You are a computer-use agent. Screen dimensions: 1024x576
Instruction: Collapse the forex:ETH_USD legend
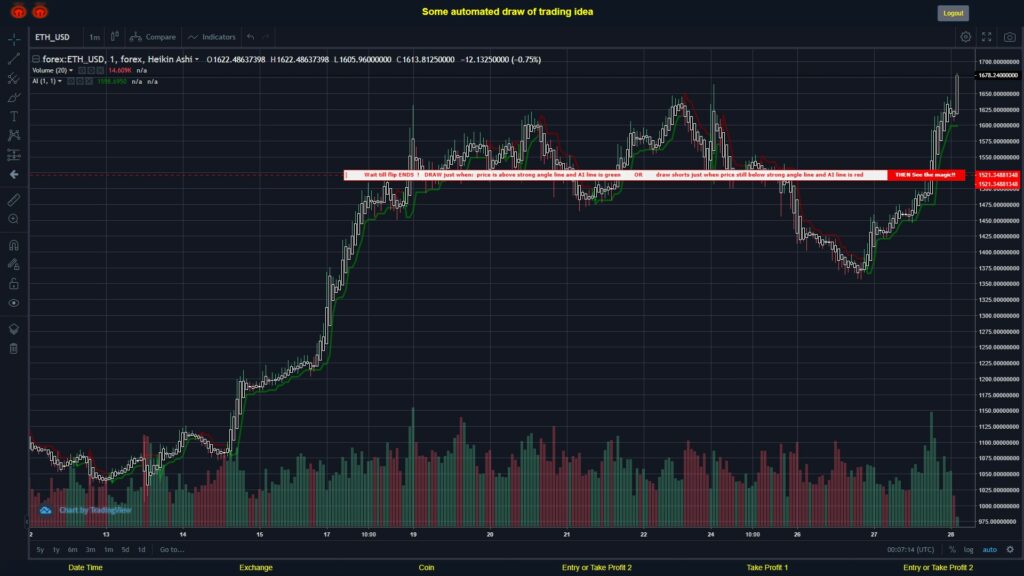pos(36,59)
